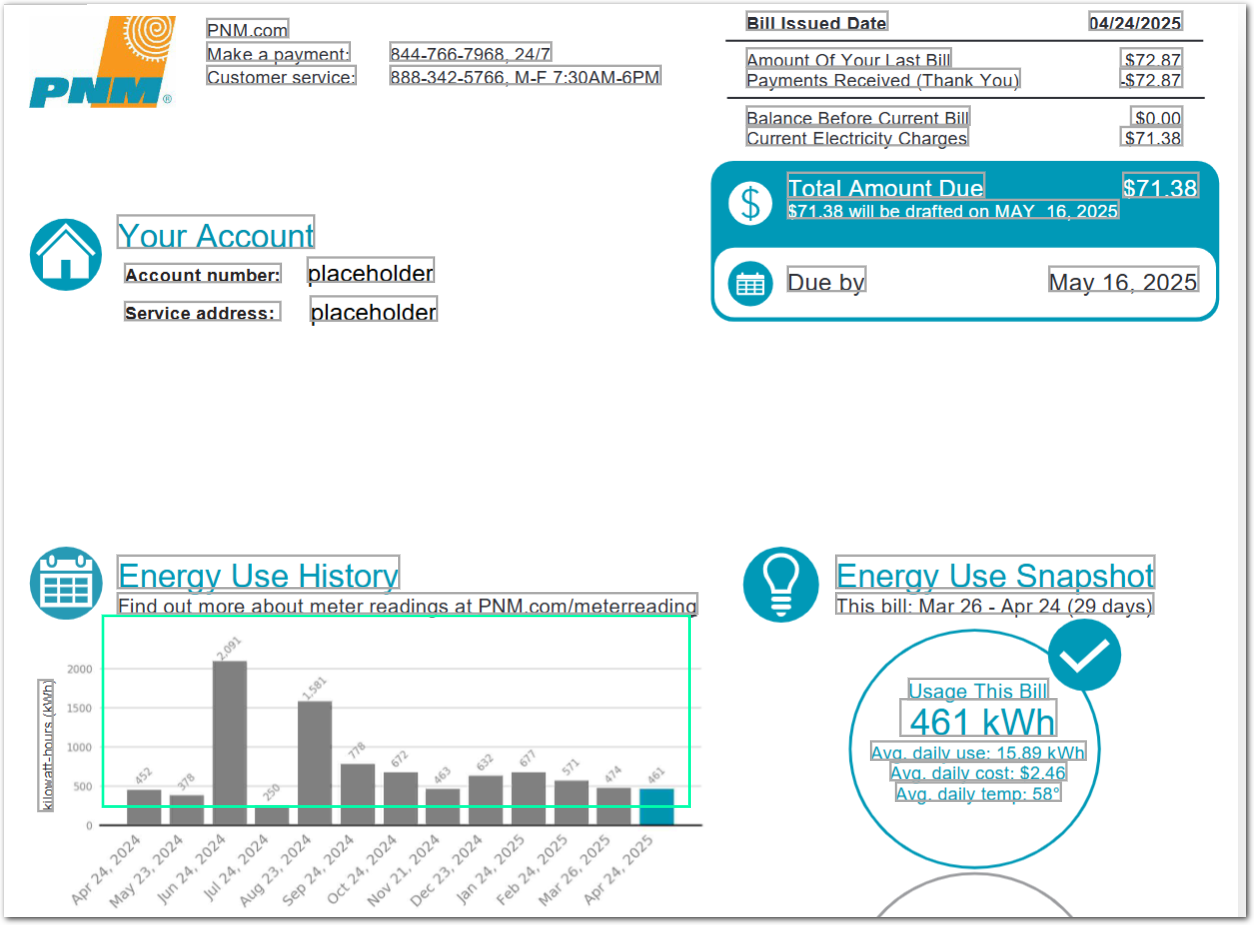
Task: Click the checkmark badge on usage circle
Action: pos(1084,655)
